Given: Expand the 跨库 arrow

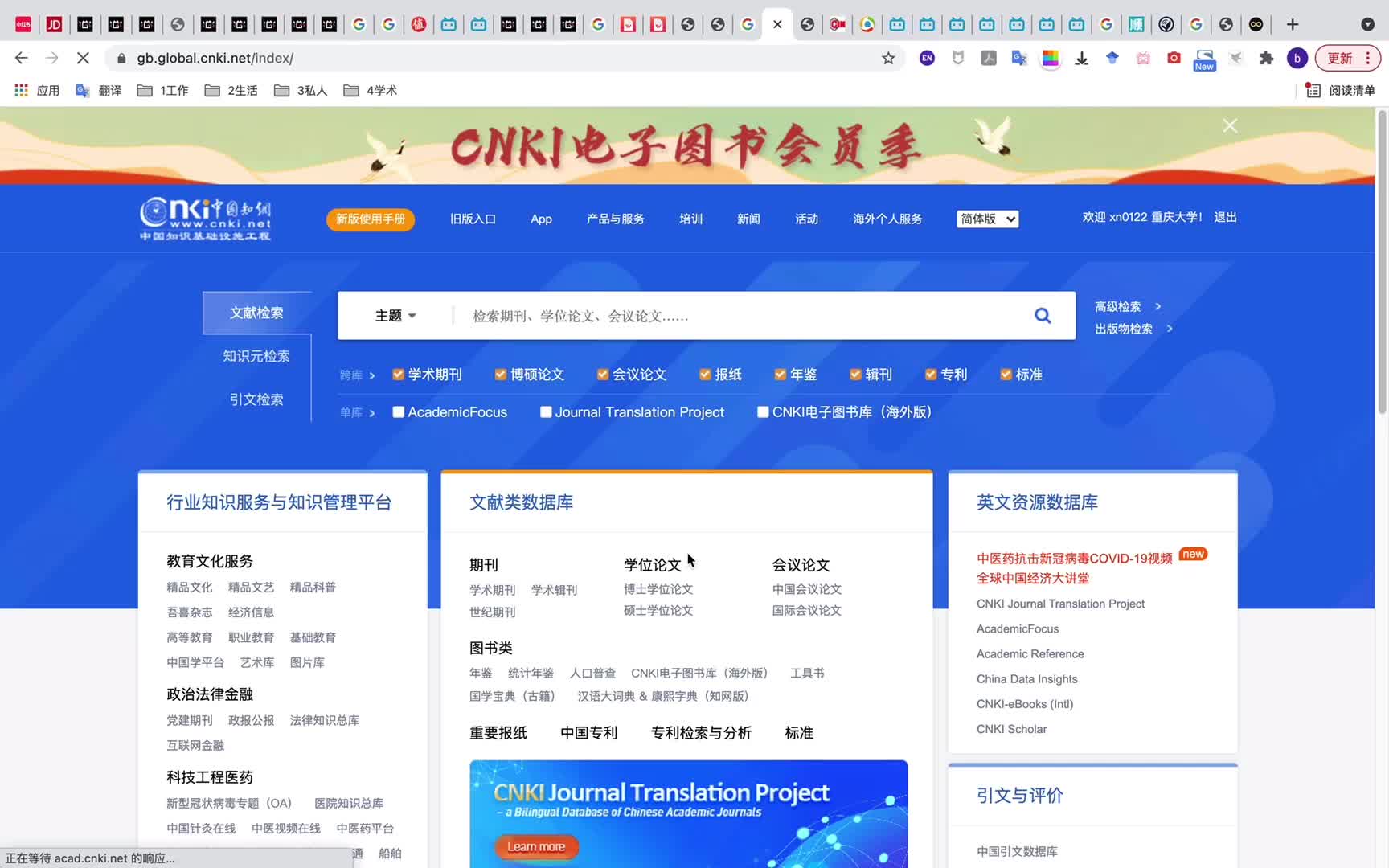Looking at the screenshot, I should click(x=372, y=375).
